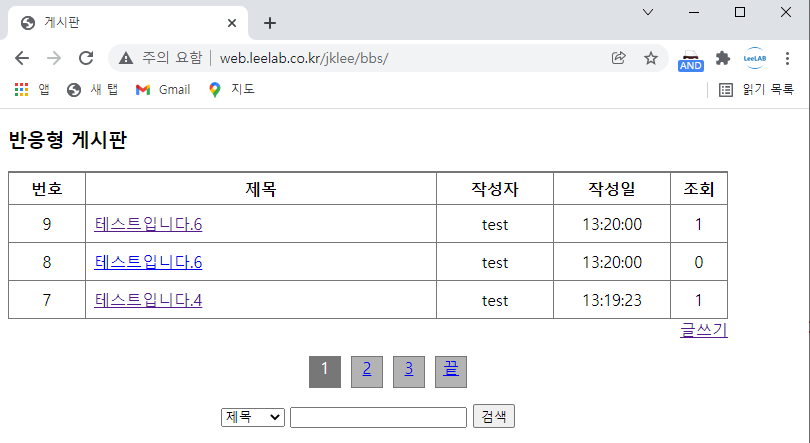This screenshot has width=810, height=443.
Task: Open post number 7 테스트입니다.4
Action: click(148, 300)
